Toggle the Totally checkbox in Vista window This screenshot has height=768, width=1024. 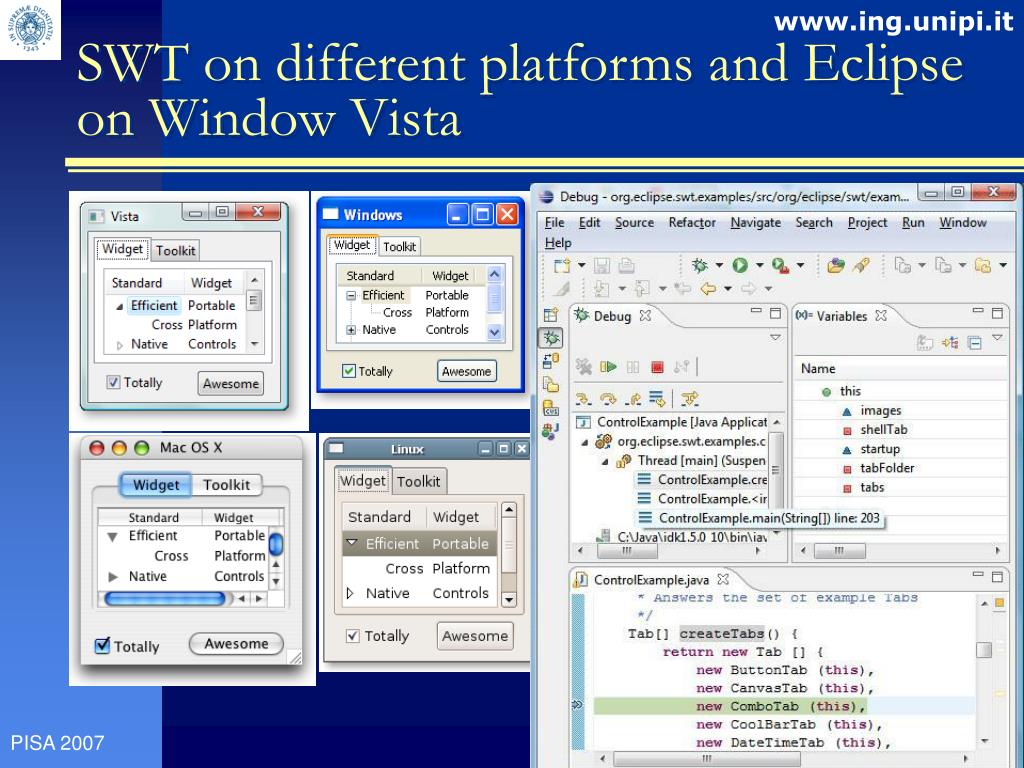[x=114, y=382]
